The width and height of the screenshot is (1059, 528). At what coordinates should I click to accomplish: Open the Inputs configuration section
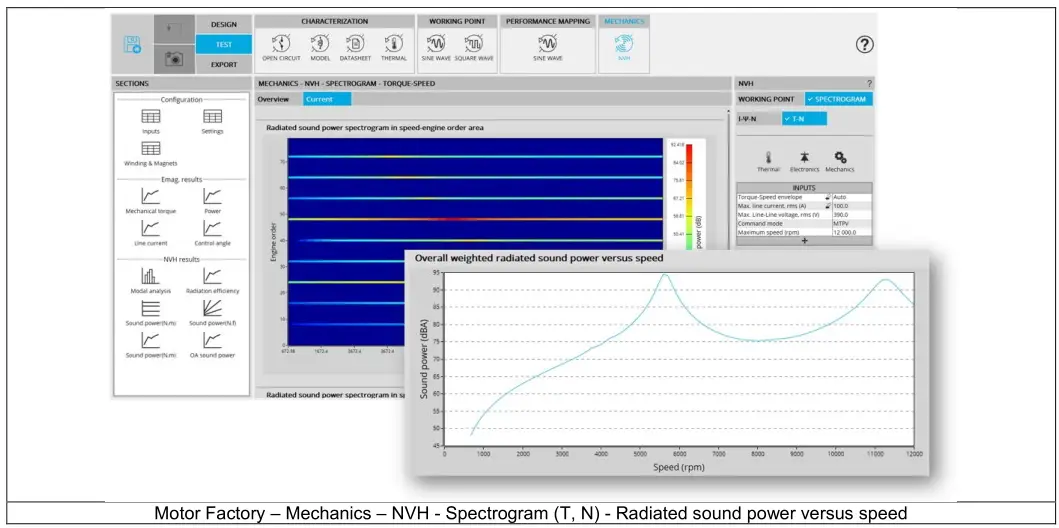(151, 122)
